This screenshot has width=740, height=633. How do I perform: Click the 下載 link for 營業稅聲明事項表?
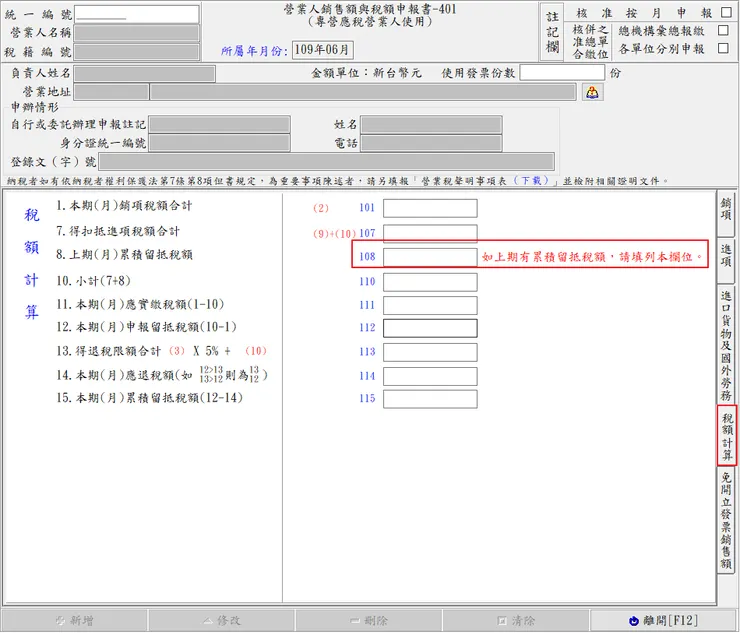pyautogui.click(x=531, y=181)
